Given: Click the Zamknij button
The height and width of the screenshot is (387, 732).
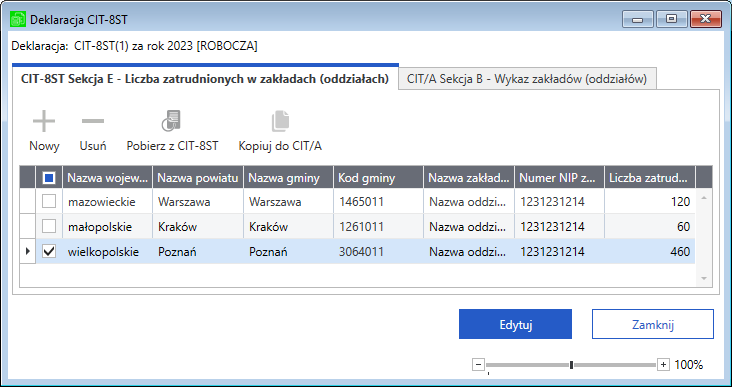Looking at the screenshot, I should [653, 324].
